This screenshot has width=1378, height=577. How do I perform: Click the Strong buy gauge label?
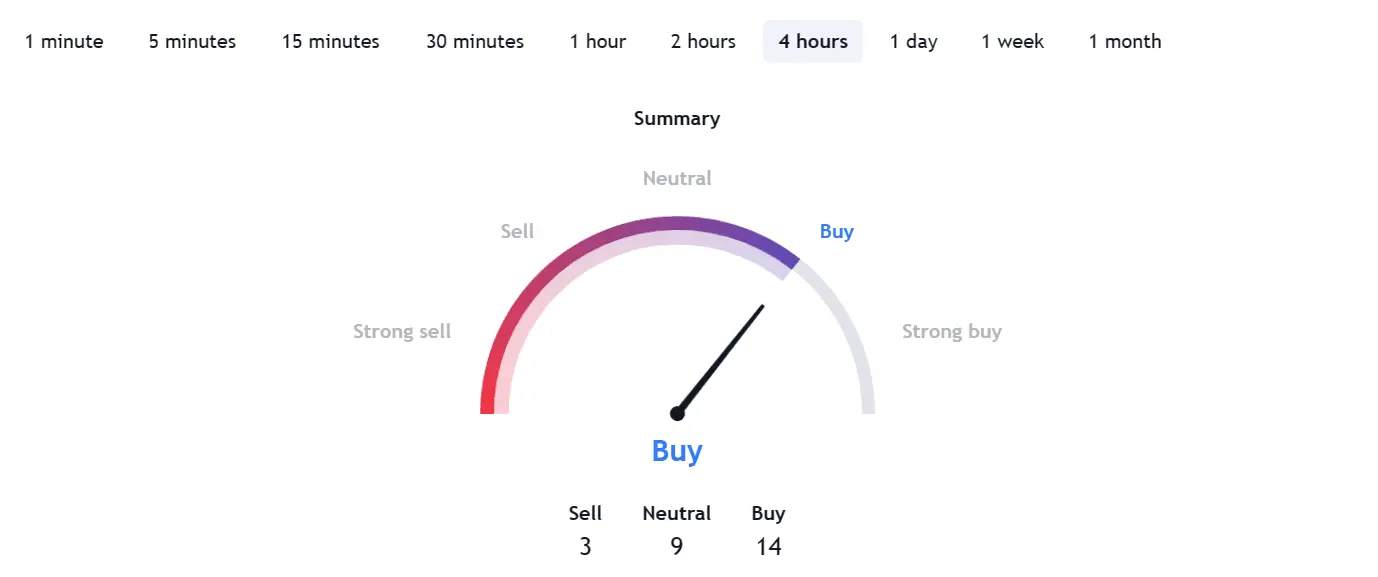coord(952,331)
